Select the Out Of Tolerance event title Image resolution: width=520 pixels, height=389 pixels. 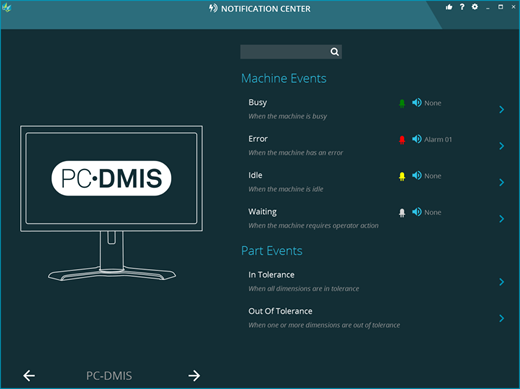tap(280, 311)
